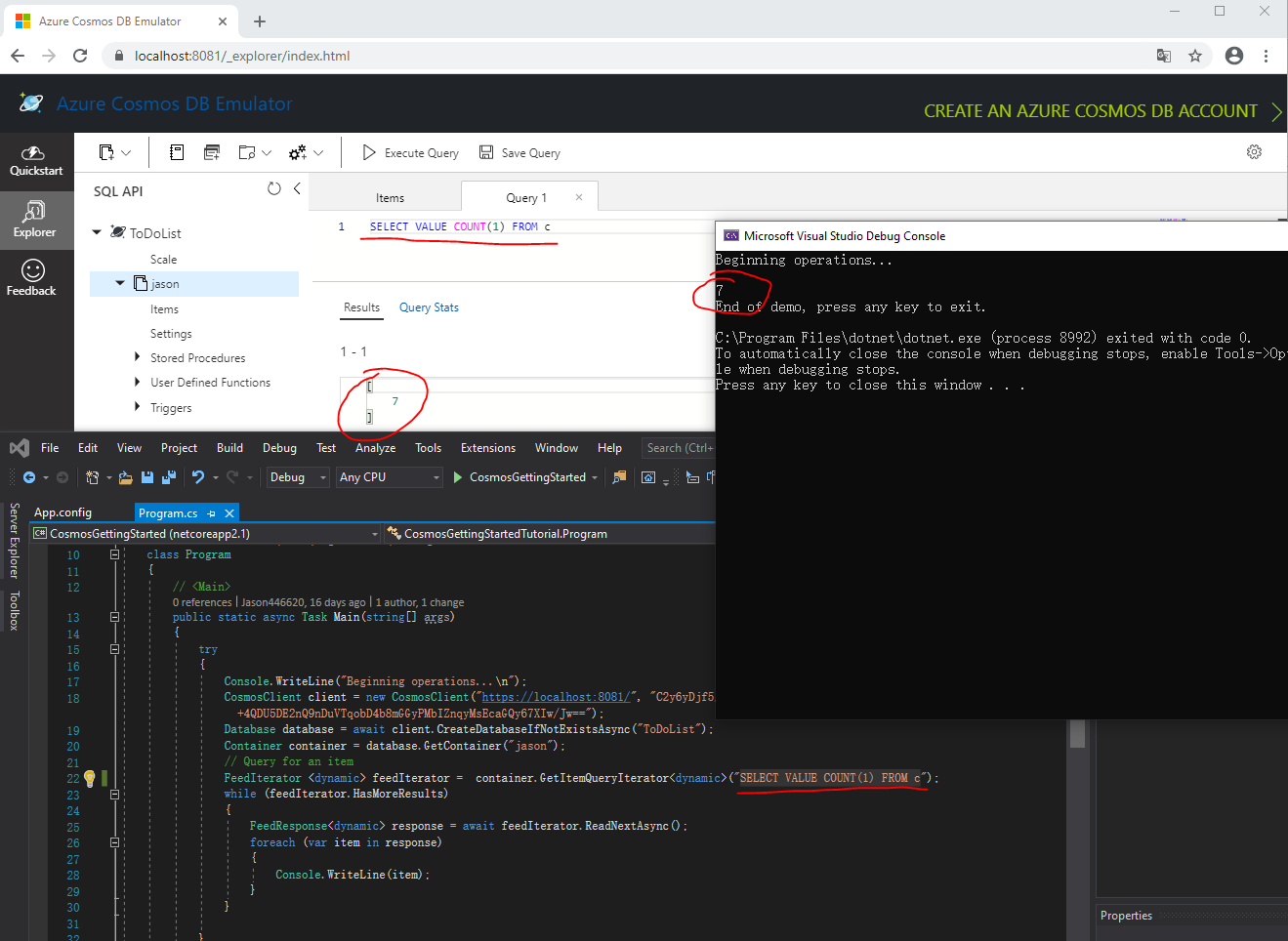Toggle pin on Program.cs tab
Screen dimensions: 1288x941
[x=211, y=513]
